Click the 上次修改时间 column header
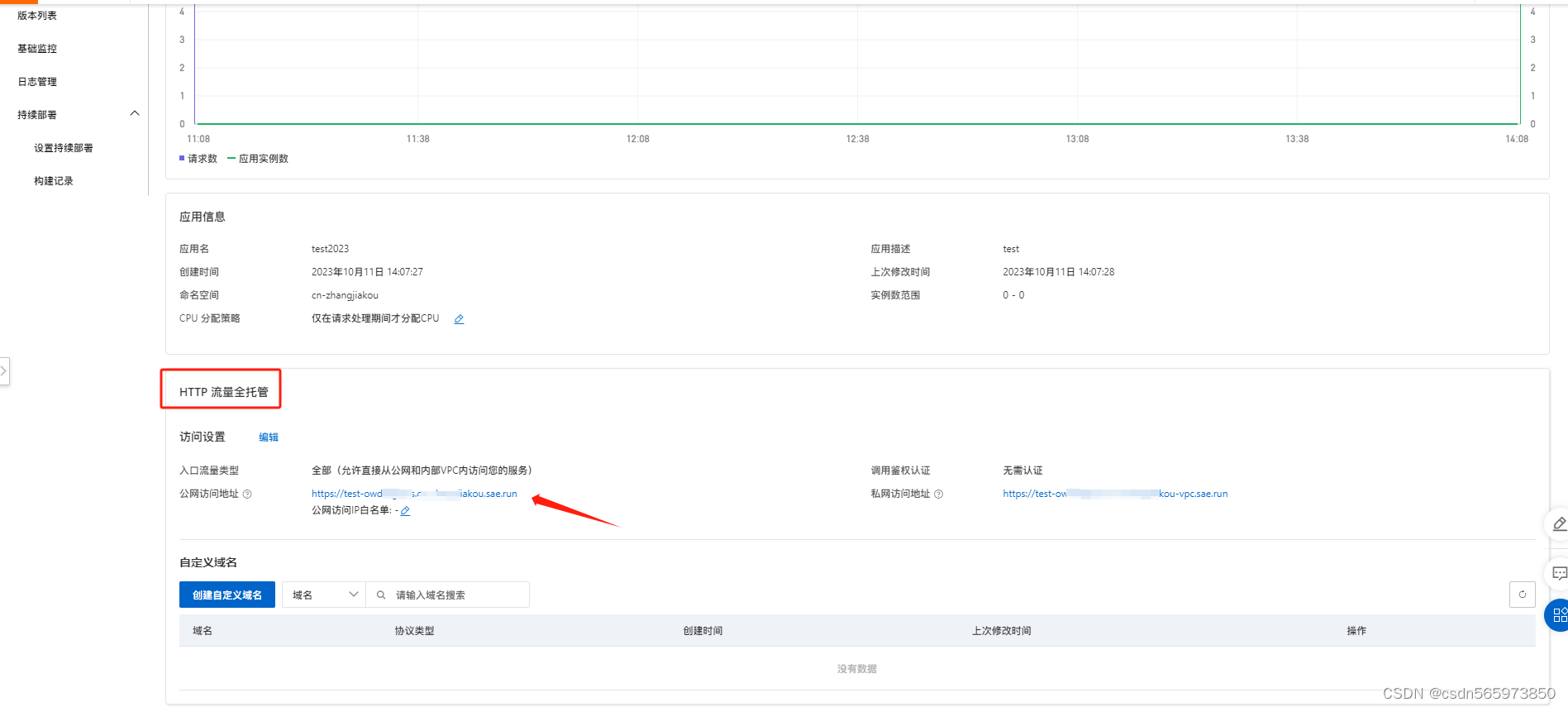 tap(1001, 631)
